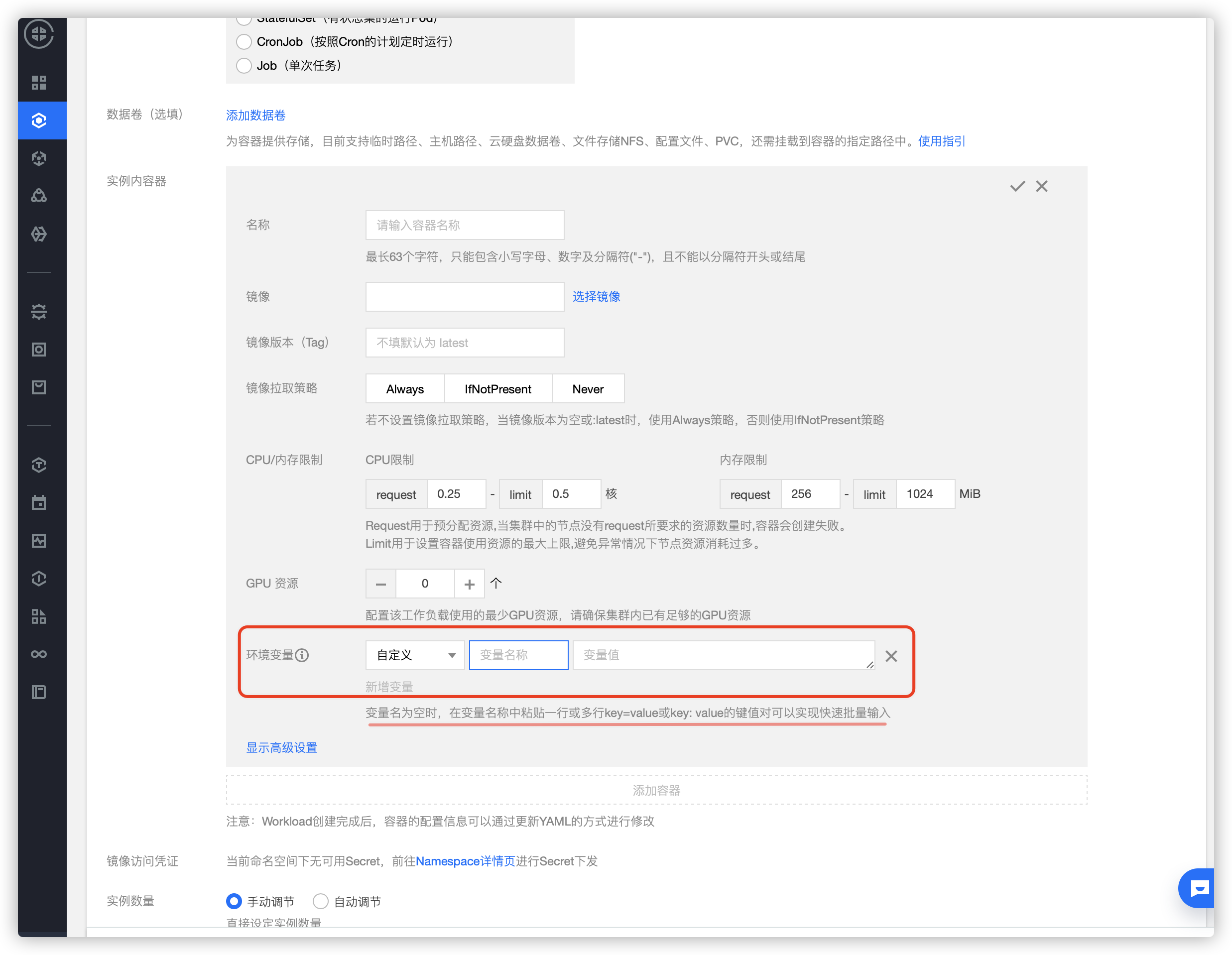1232x955 pixels.
Task: Edit the memory limit value 1024
Action: pyautogui.click(x=926, y=494)
